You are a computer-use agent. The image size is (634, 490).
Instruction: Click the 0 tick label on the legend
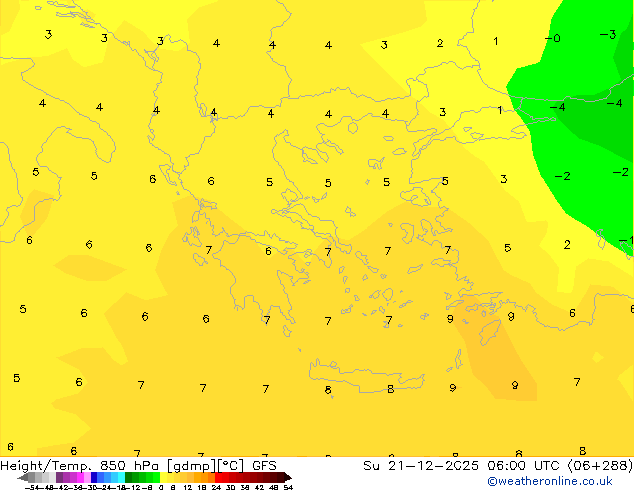coord(161,488)
